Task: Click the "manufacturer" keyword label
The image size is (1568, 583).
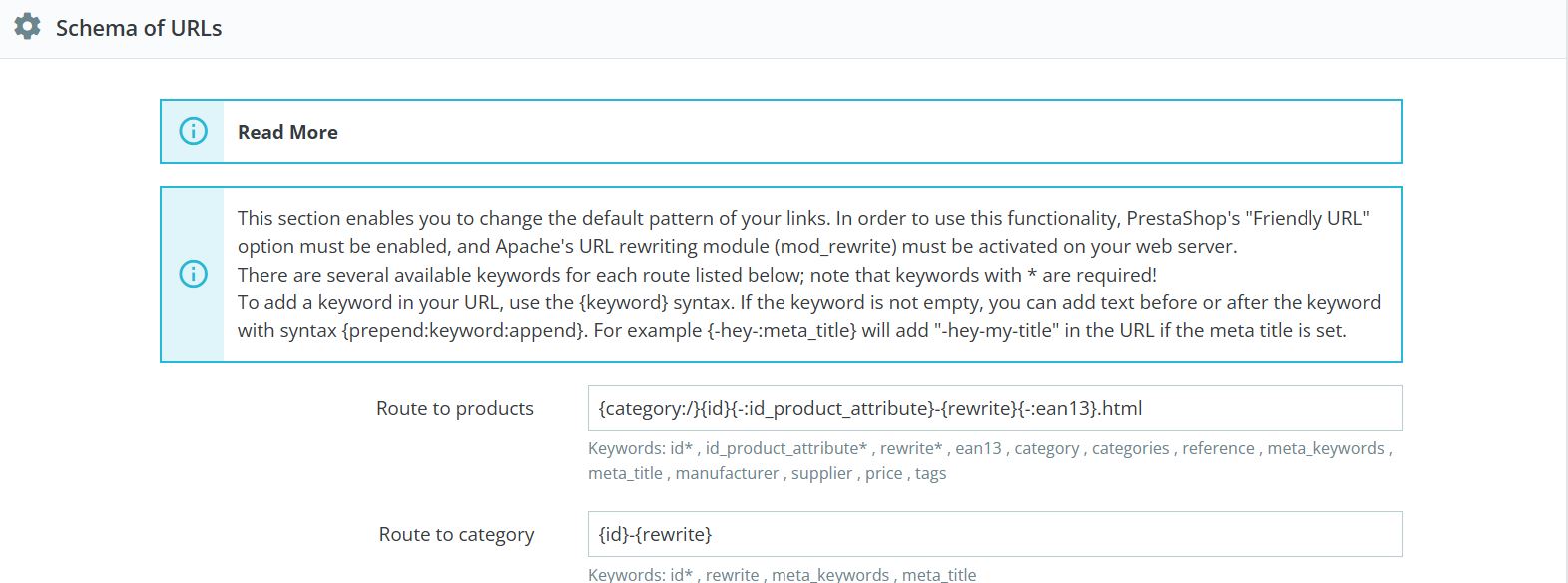Action: click(x=726, y=473)
